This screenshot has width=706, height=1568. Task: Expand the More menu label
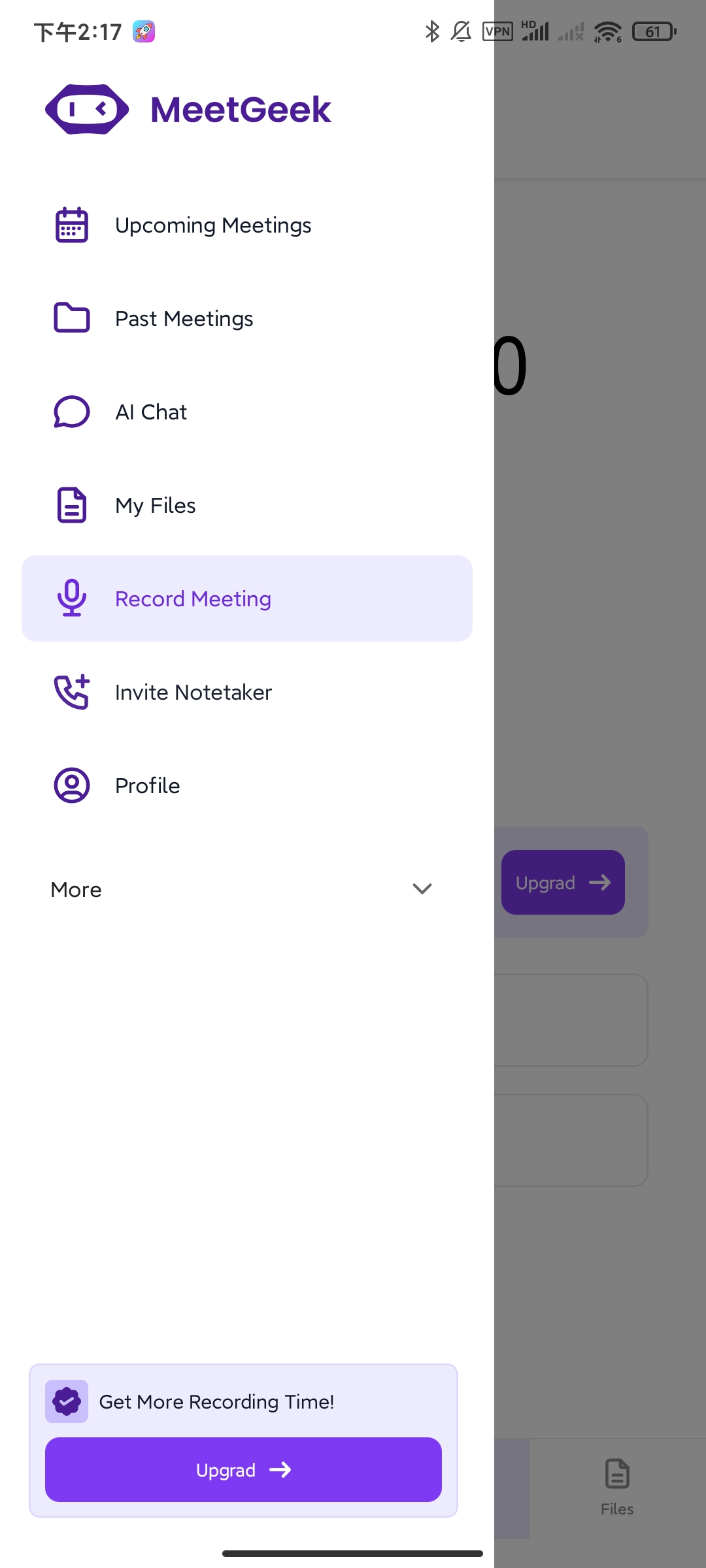pos(76,890)
